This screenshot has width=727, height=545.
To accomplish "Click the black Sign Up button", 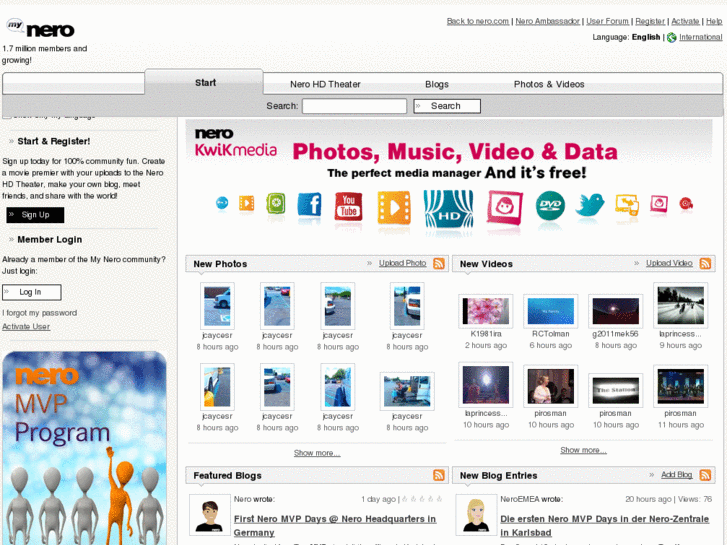I will (35, 215).
